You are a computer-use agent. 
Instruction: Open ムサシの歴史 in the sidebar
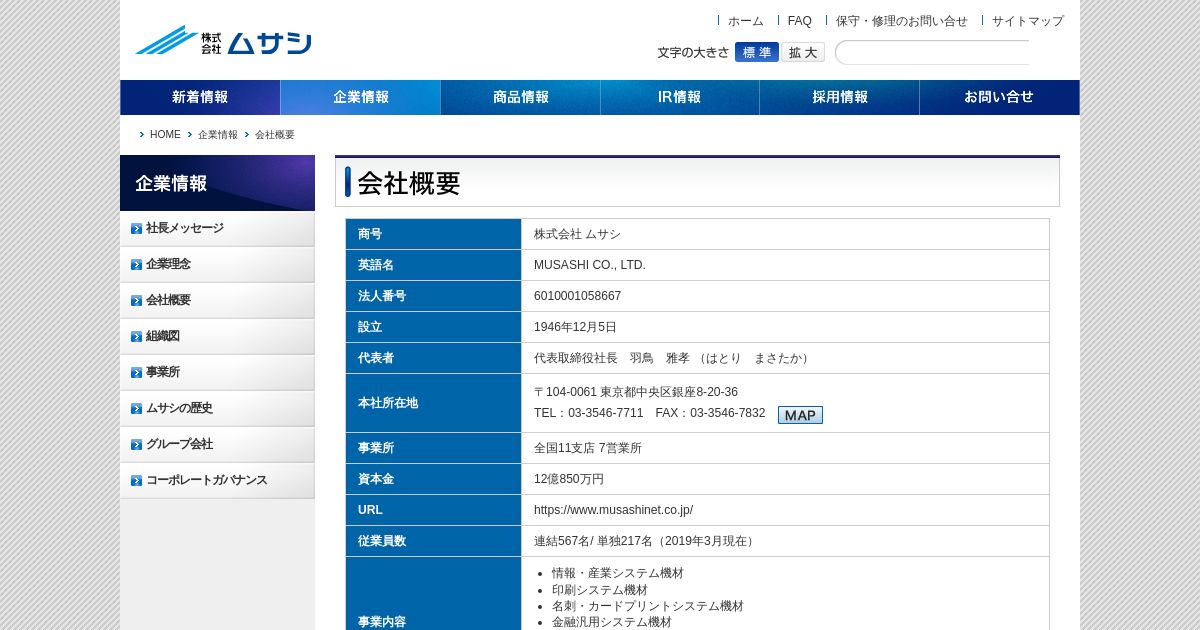pos(217,408)
